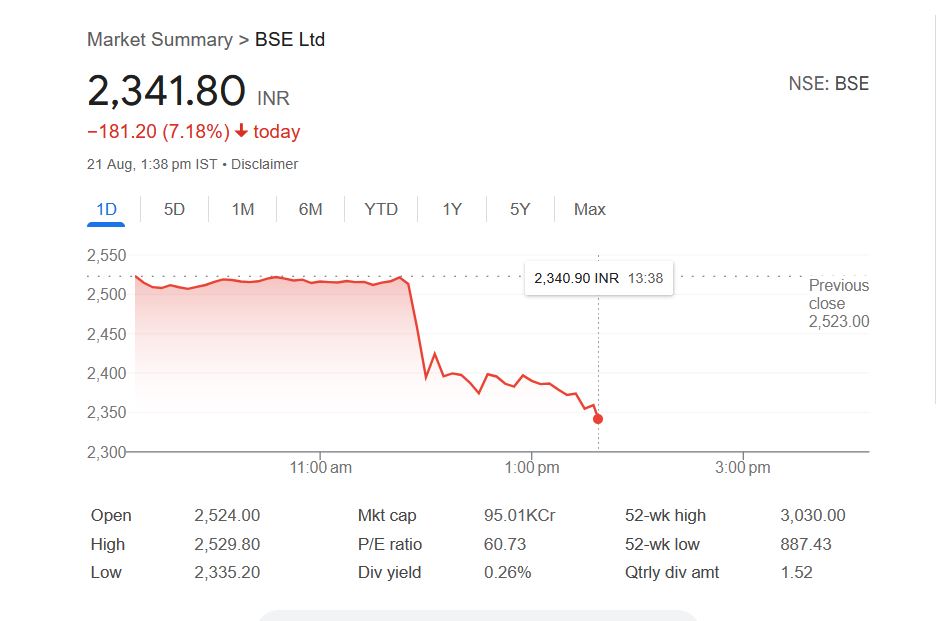Screen dimensions: 940x621
Task: Select the 5D time range tab
Action: coord(174,209)
